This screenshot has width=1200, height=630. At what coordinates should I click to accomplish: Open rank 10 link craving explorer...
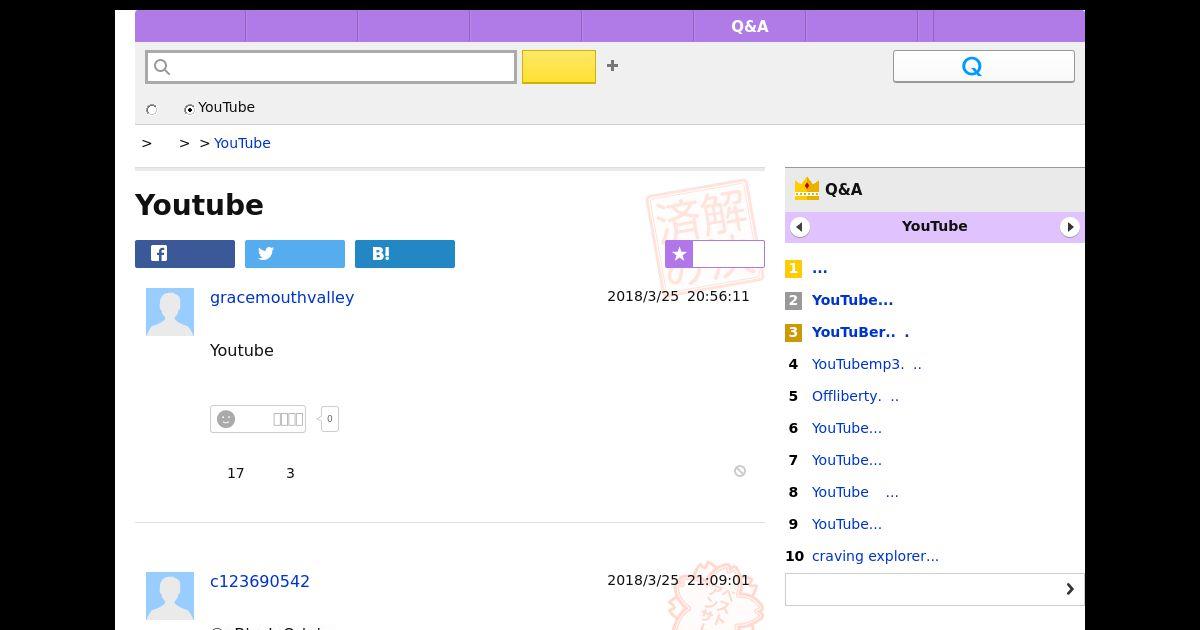click(x=875, y=556)
